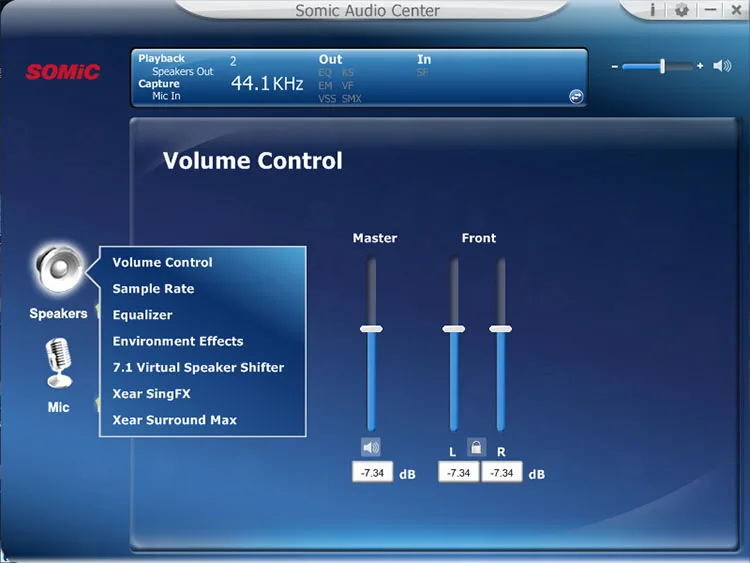Open 7.1 Virtual Speaker Shifter entry

point(198,367)
